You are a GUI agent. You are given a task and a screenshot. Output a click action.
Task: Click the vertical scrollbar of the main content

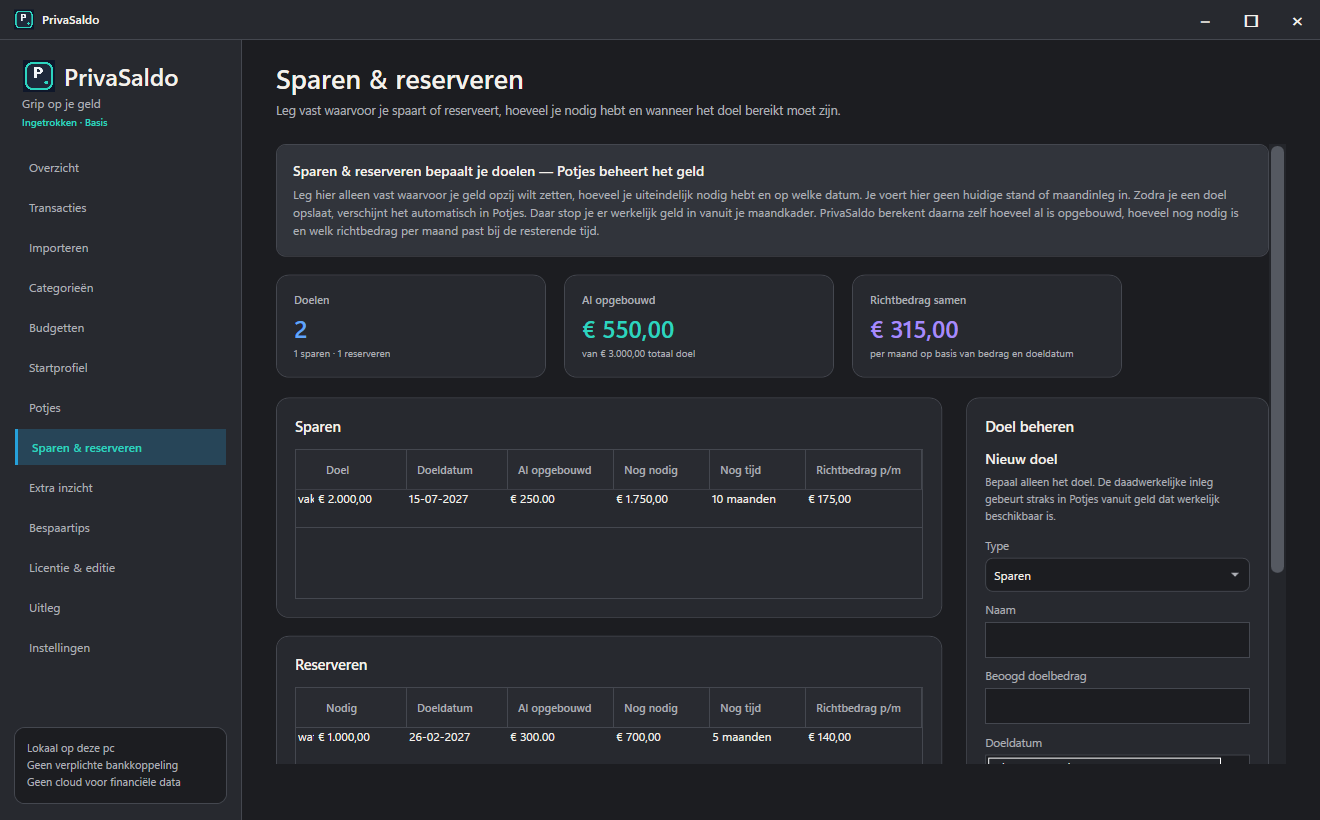[x=1277, y=360]
